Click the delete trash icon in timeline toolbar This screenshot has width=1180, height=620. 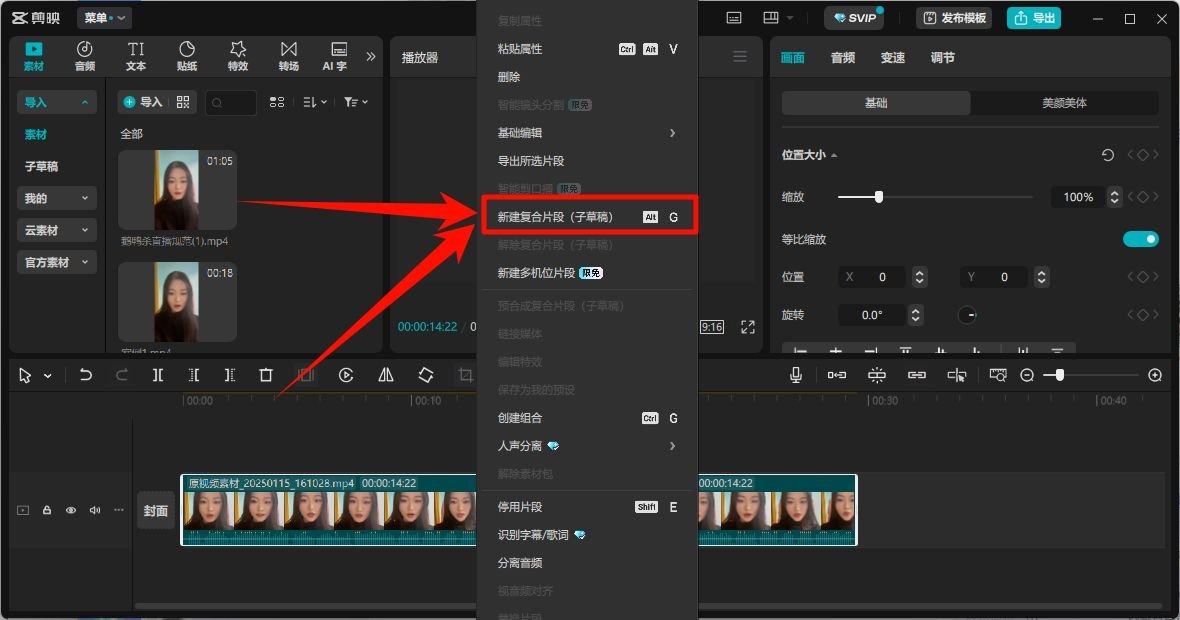(266, 375)
